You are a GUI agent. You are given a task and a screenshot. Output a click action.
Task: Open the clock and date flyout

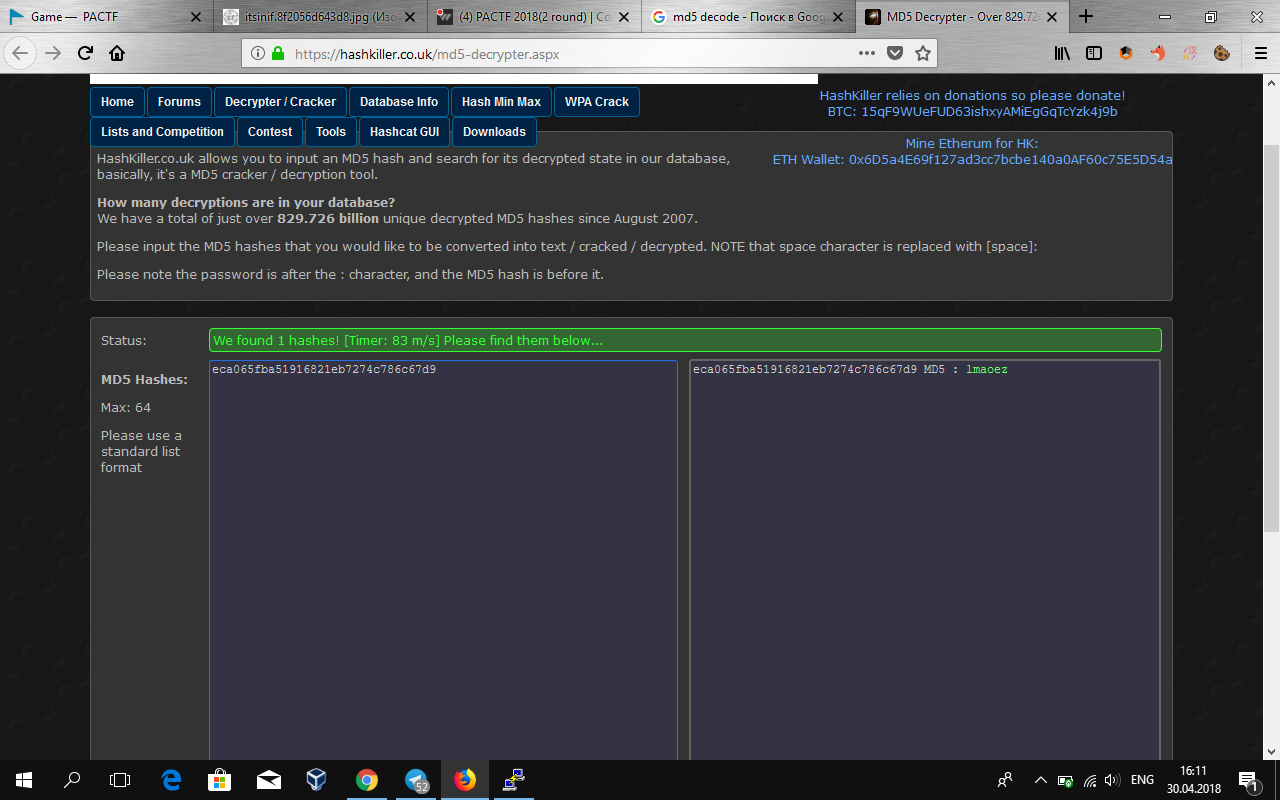(x=1193, y=780)
